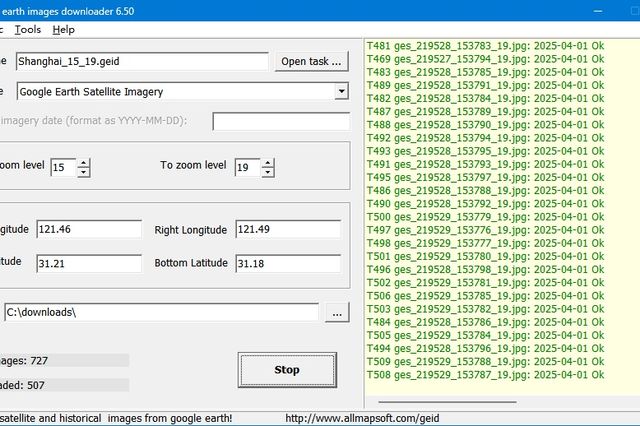The height and width of the screenshot is (426, 640).
Task: Browse for folder with the ... button
Action: click(337, 313)
